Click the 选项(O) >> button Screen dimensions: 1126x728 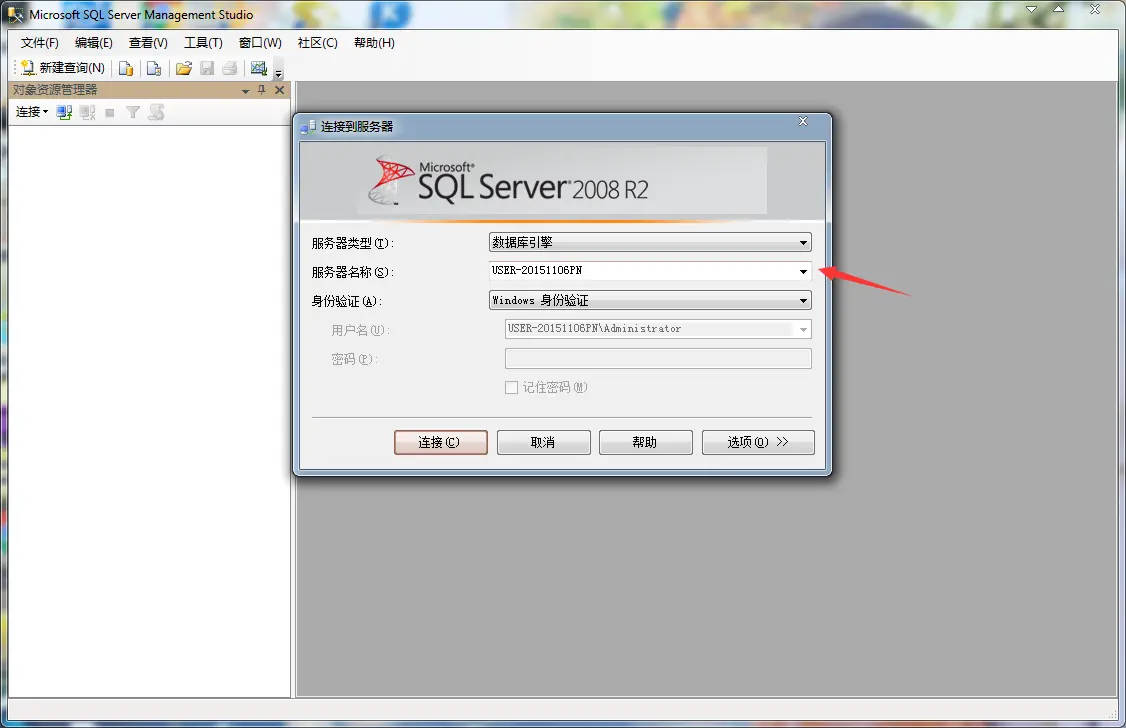coord(758,442)
